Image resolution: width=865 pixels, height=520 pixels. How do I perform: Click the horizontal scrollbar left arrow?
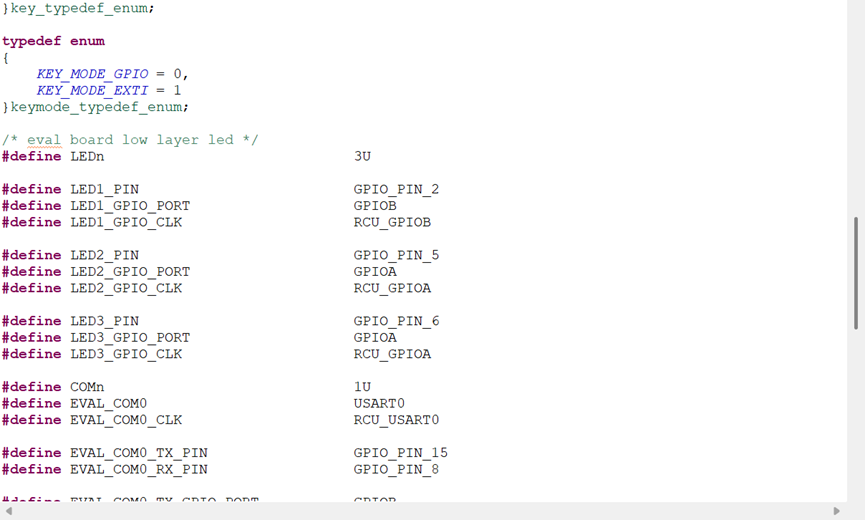(x=9, y=511)
